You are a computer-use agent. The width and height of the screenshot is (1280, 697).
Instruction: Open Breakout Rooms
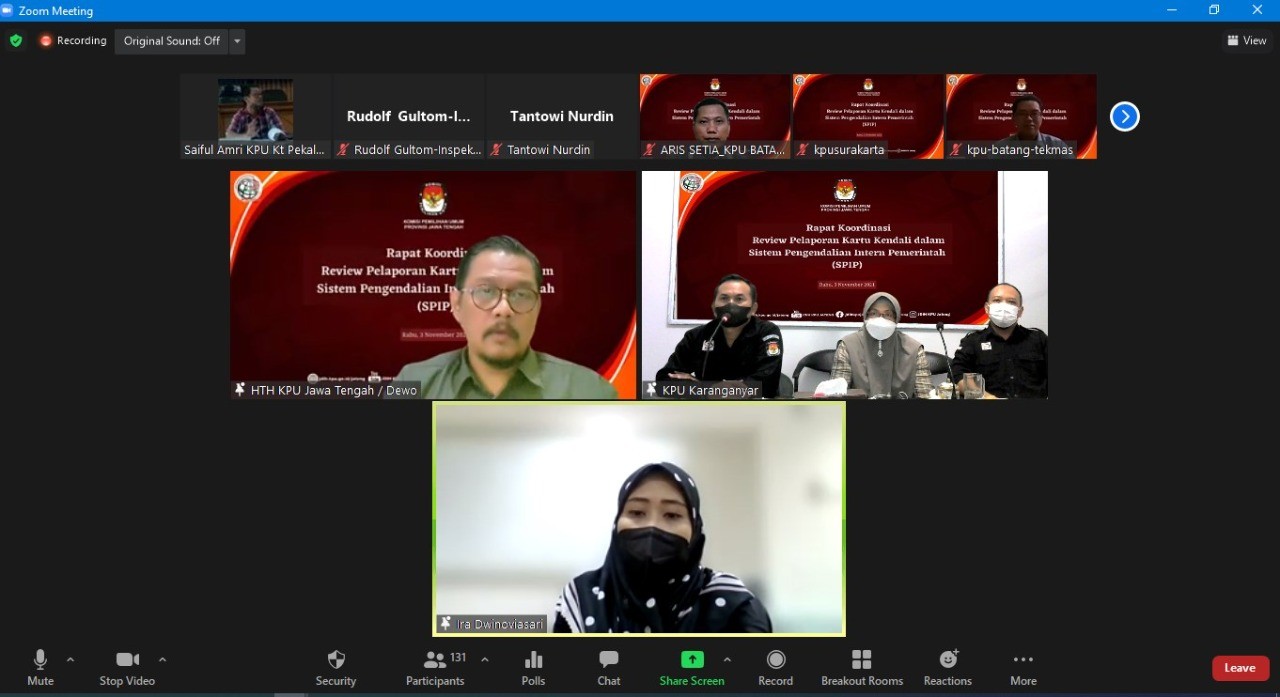pyautogui.click(x=862, y=667)
